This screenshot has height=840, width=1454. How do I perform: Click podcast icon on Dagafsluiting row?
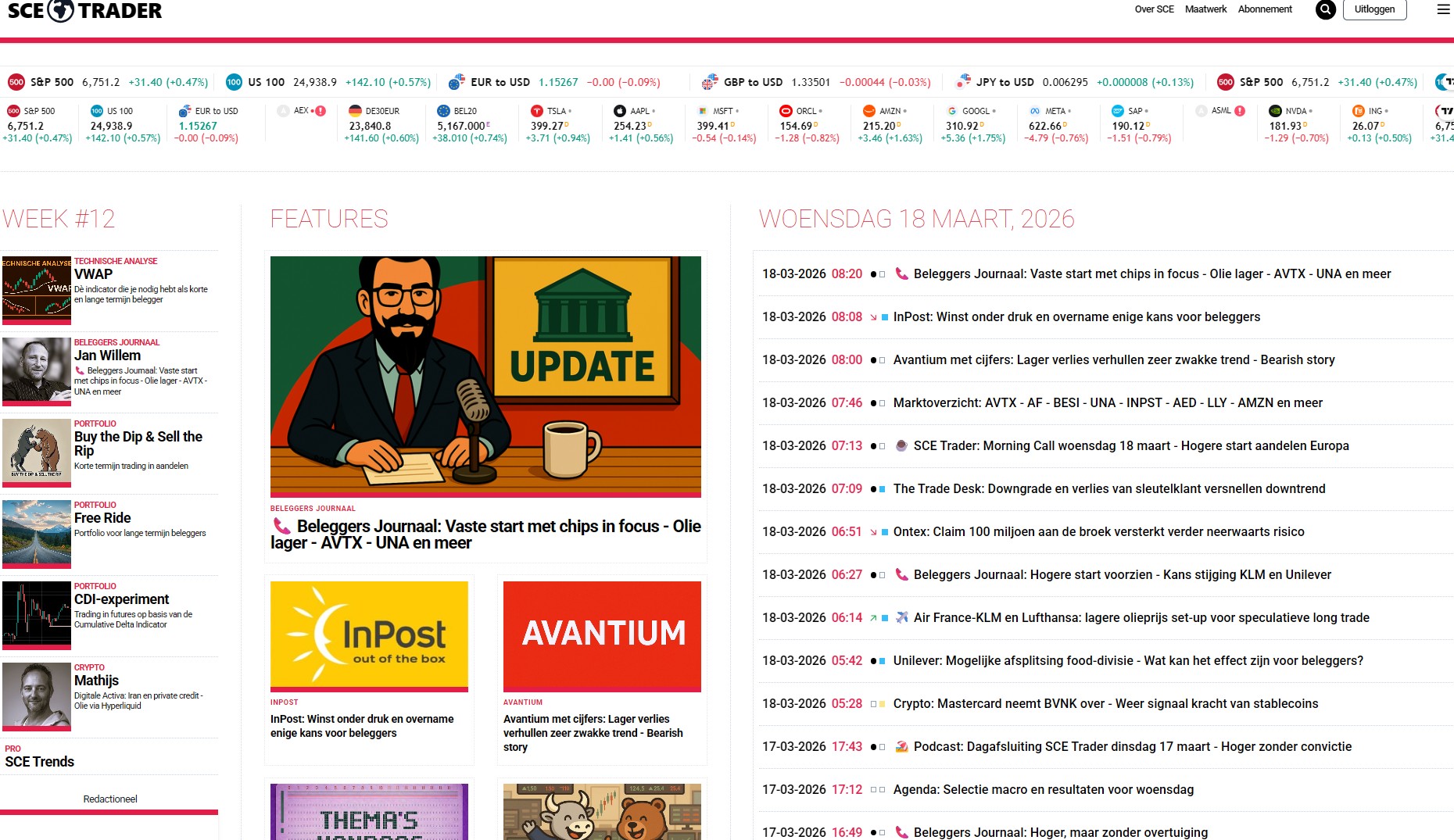click(x=901, y=746)
